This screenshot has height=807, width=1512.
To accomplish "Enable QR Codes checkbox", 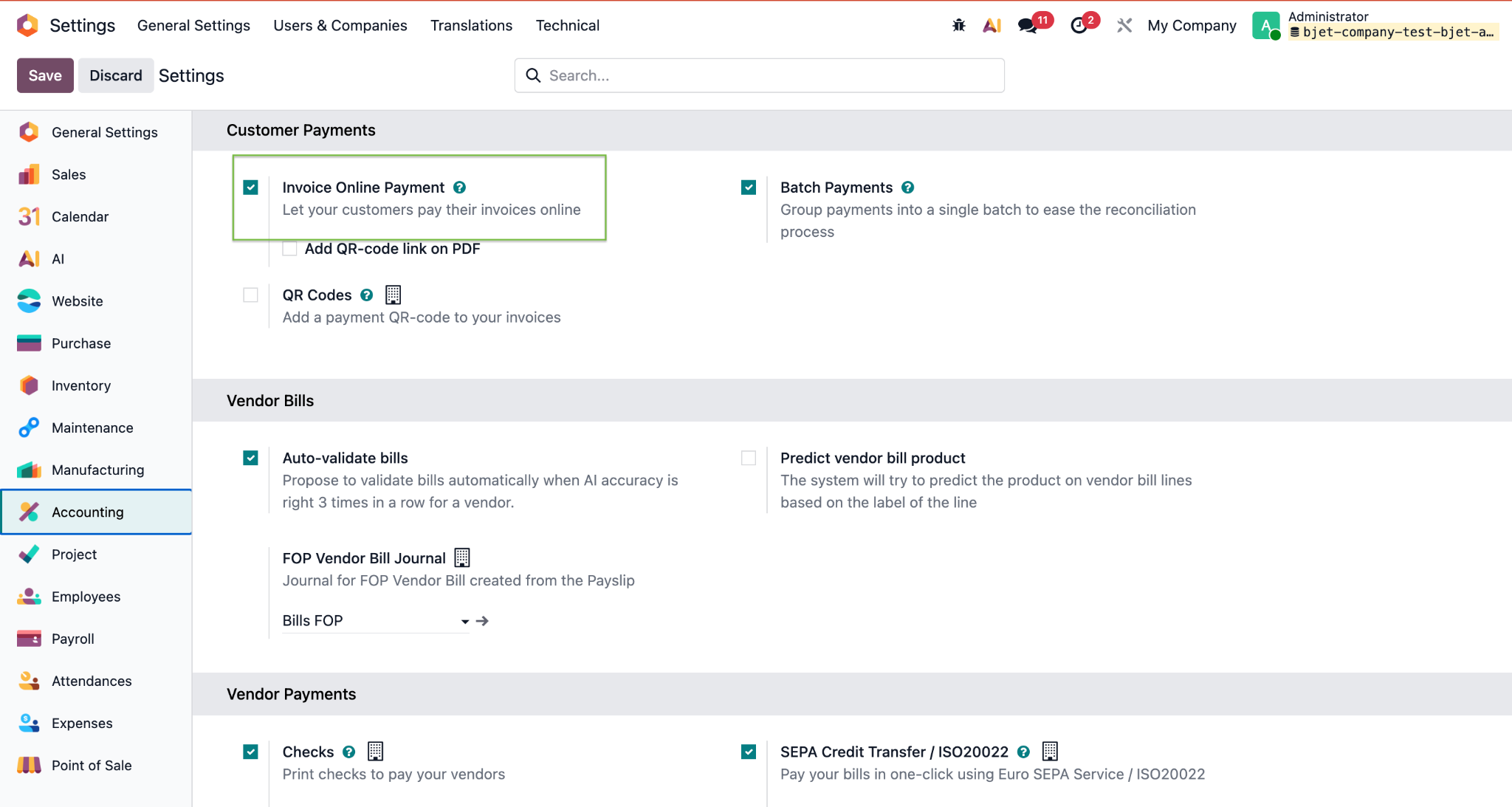I will click(251, 295).
